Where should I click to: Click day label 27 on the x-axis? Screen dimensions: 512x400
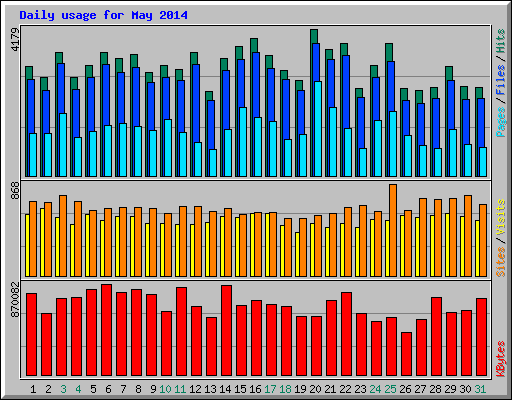click(420, 389)
